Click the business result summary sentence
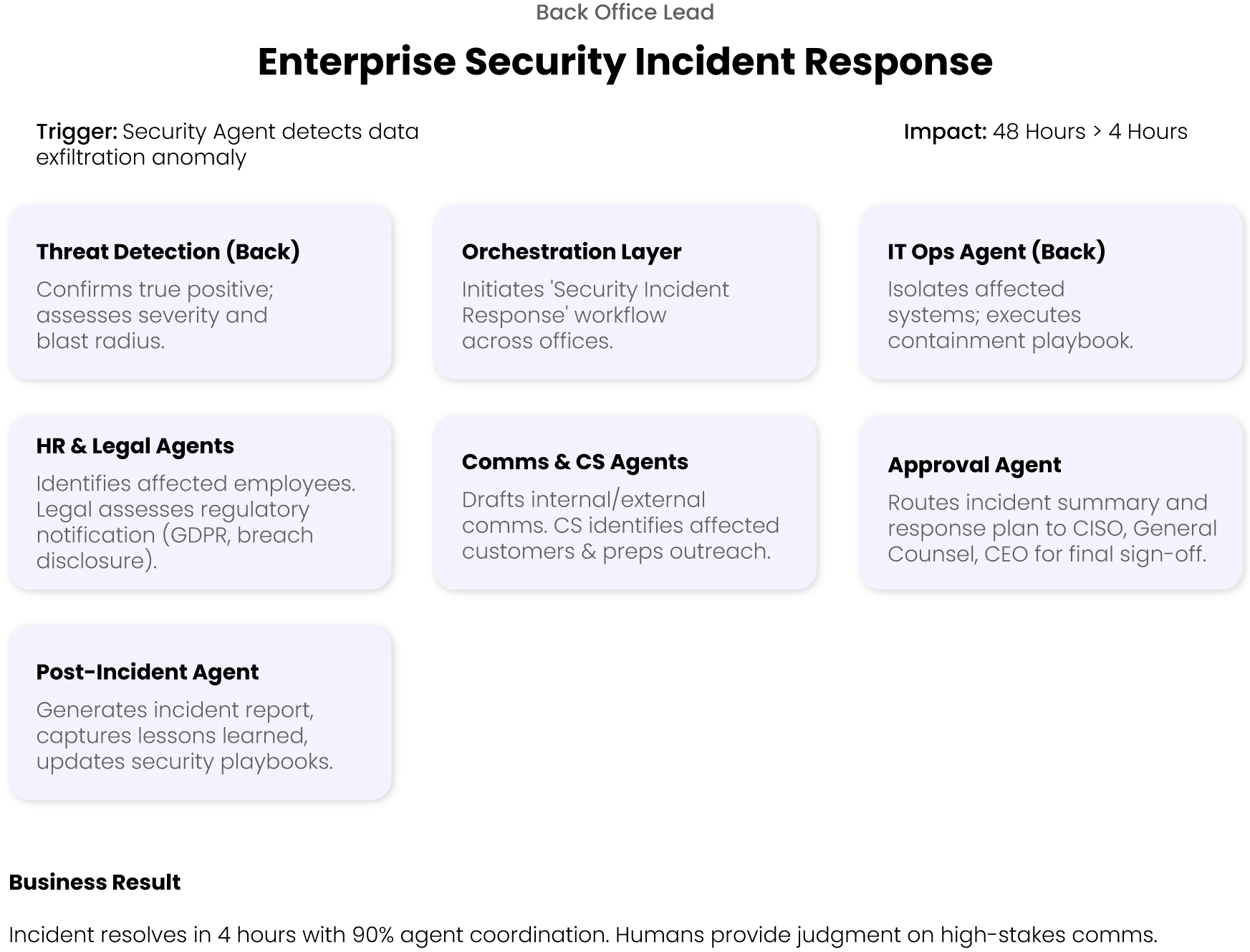 point(583,934)
